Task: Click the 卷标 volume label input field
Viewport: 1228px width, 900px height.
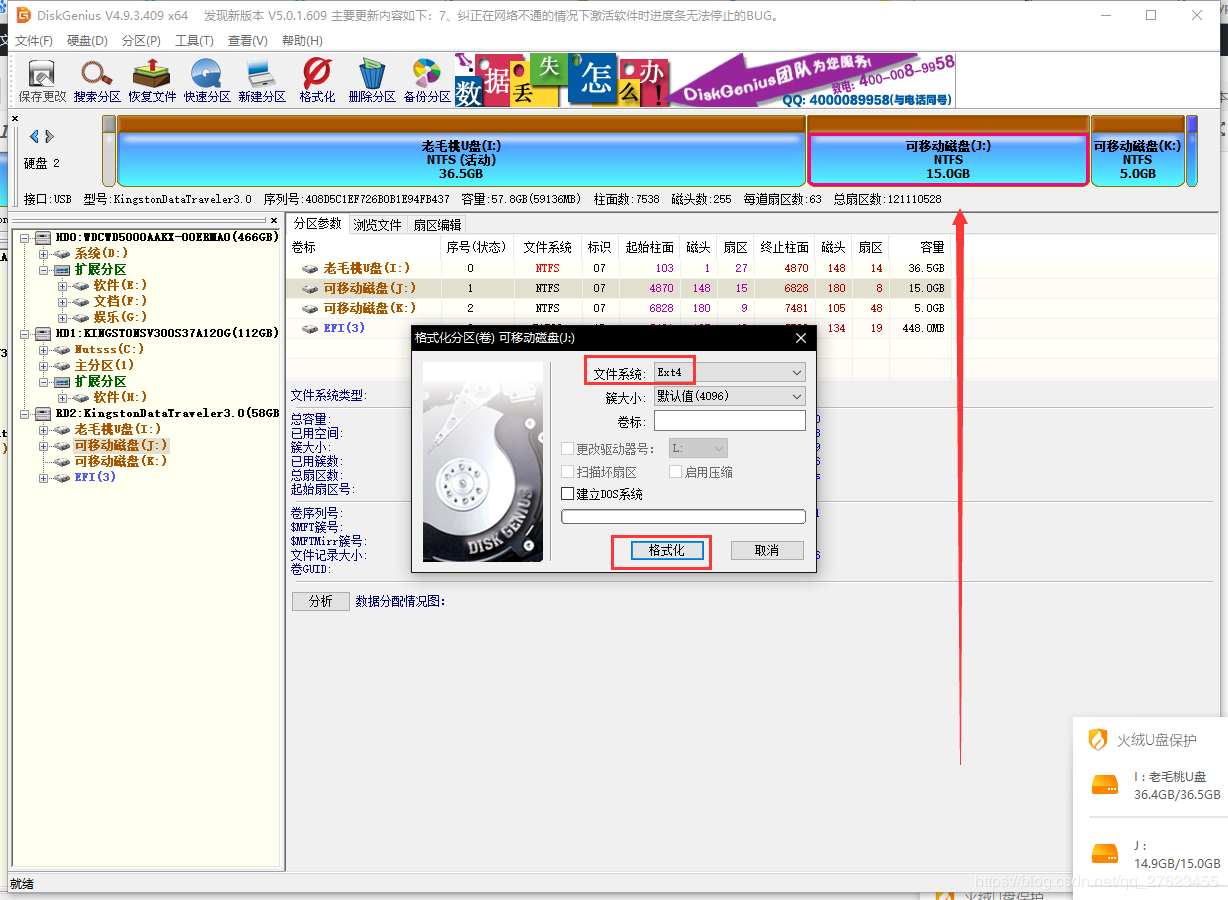Action: click(730, 421)
